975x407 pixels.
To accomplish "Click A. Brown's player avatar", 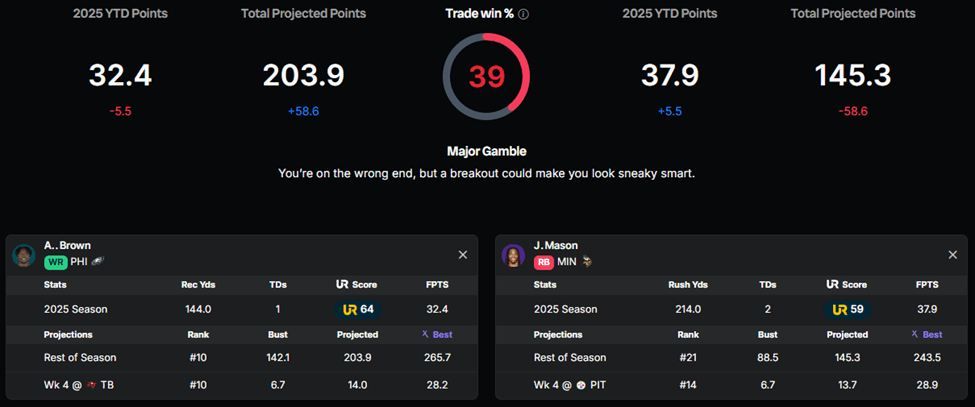I will (x=24, y=255).
